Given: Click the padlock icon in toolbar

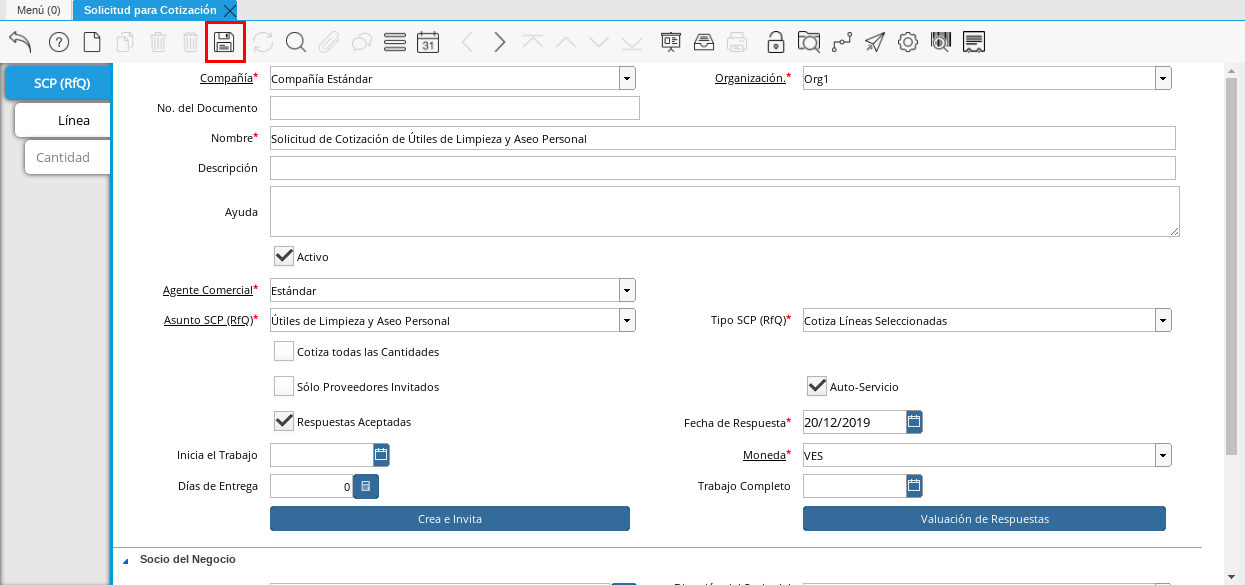Looking at the screenshot, I should (775, 42).
